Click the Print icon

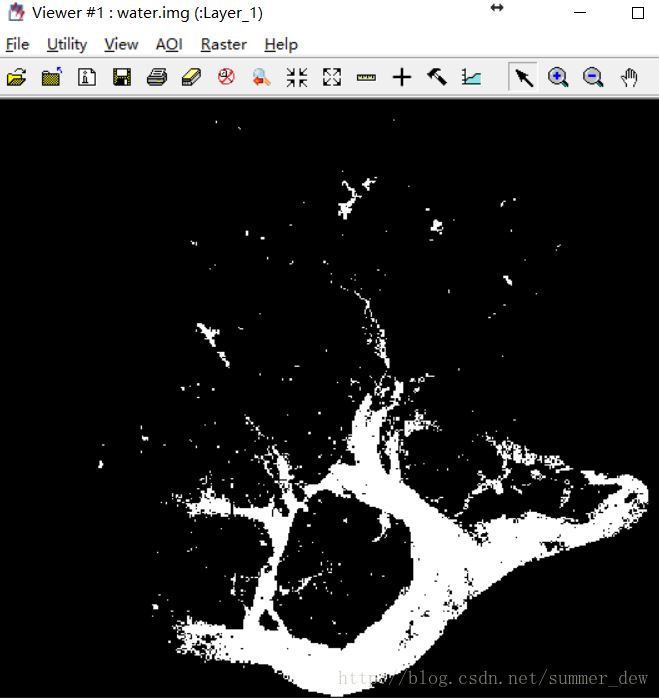point(157,77)
